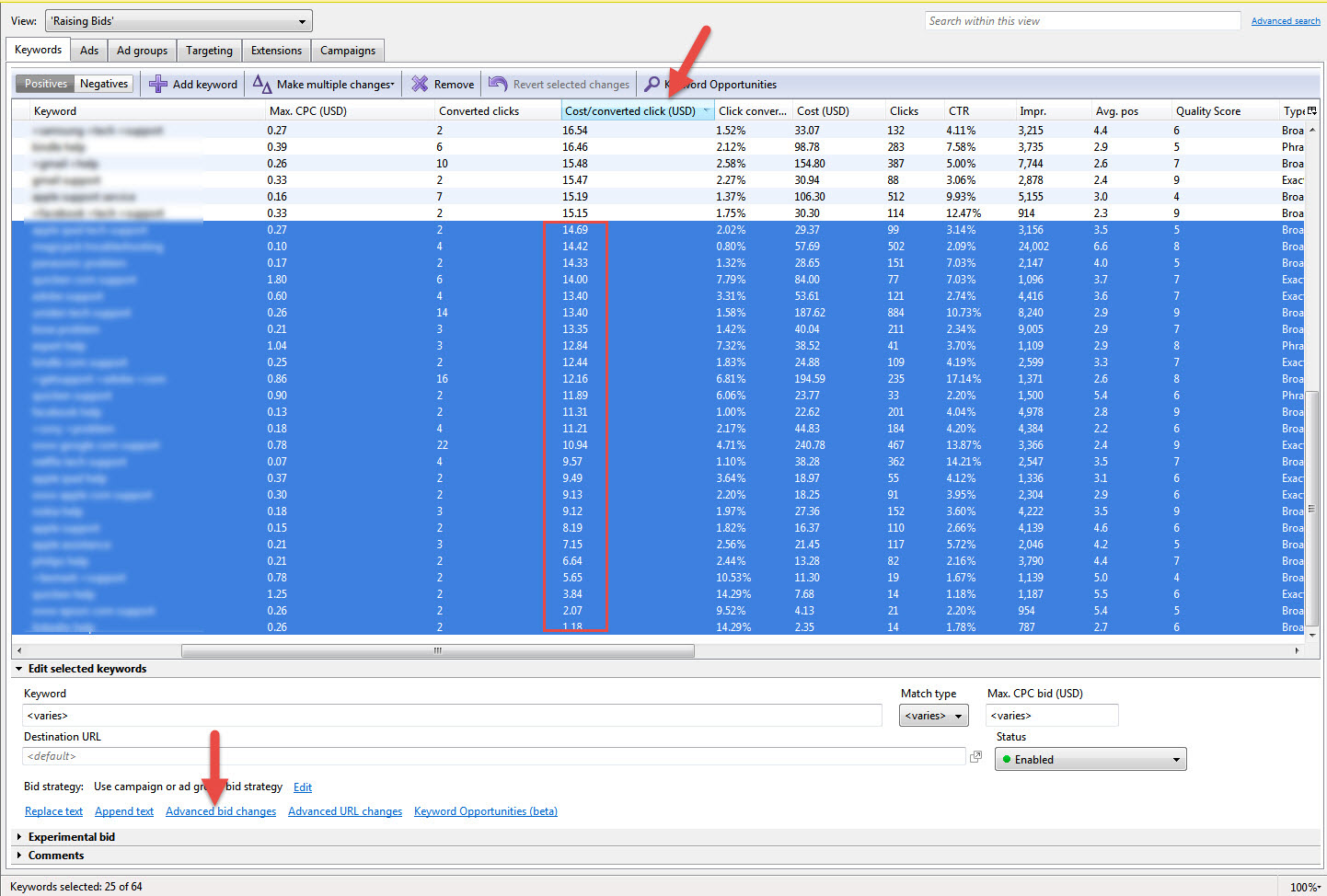Open Keyword Opportunities magnifier tool

pos(652,84)
